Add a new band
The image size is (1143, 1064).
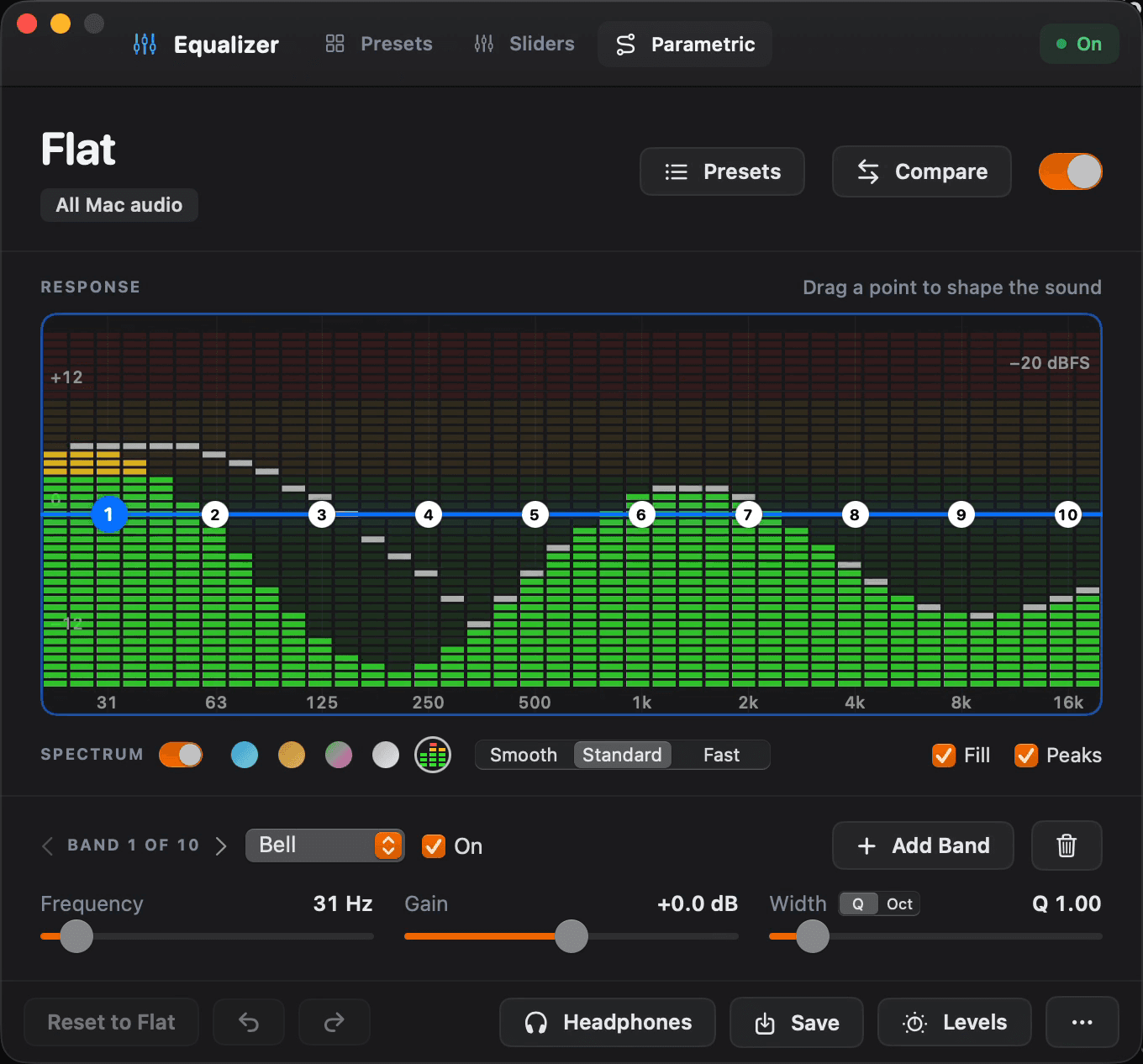pos(923,845)
